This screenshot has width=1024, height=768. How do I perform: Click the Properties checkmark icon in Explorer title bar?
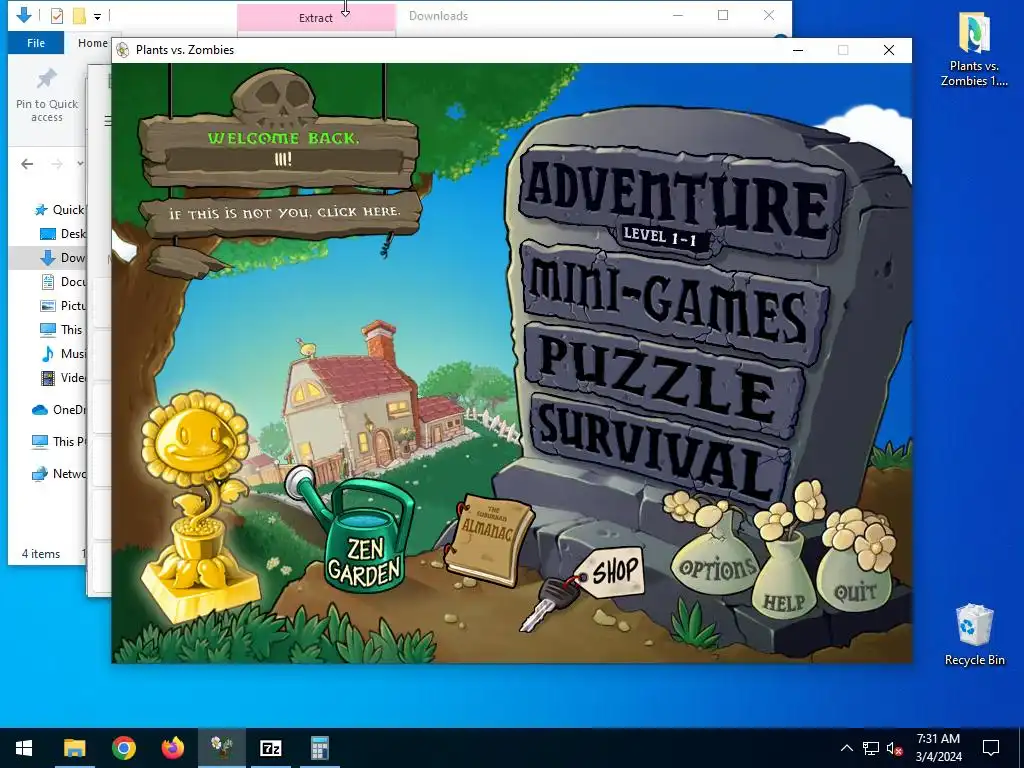click(57, 16)
